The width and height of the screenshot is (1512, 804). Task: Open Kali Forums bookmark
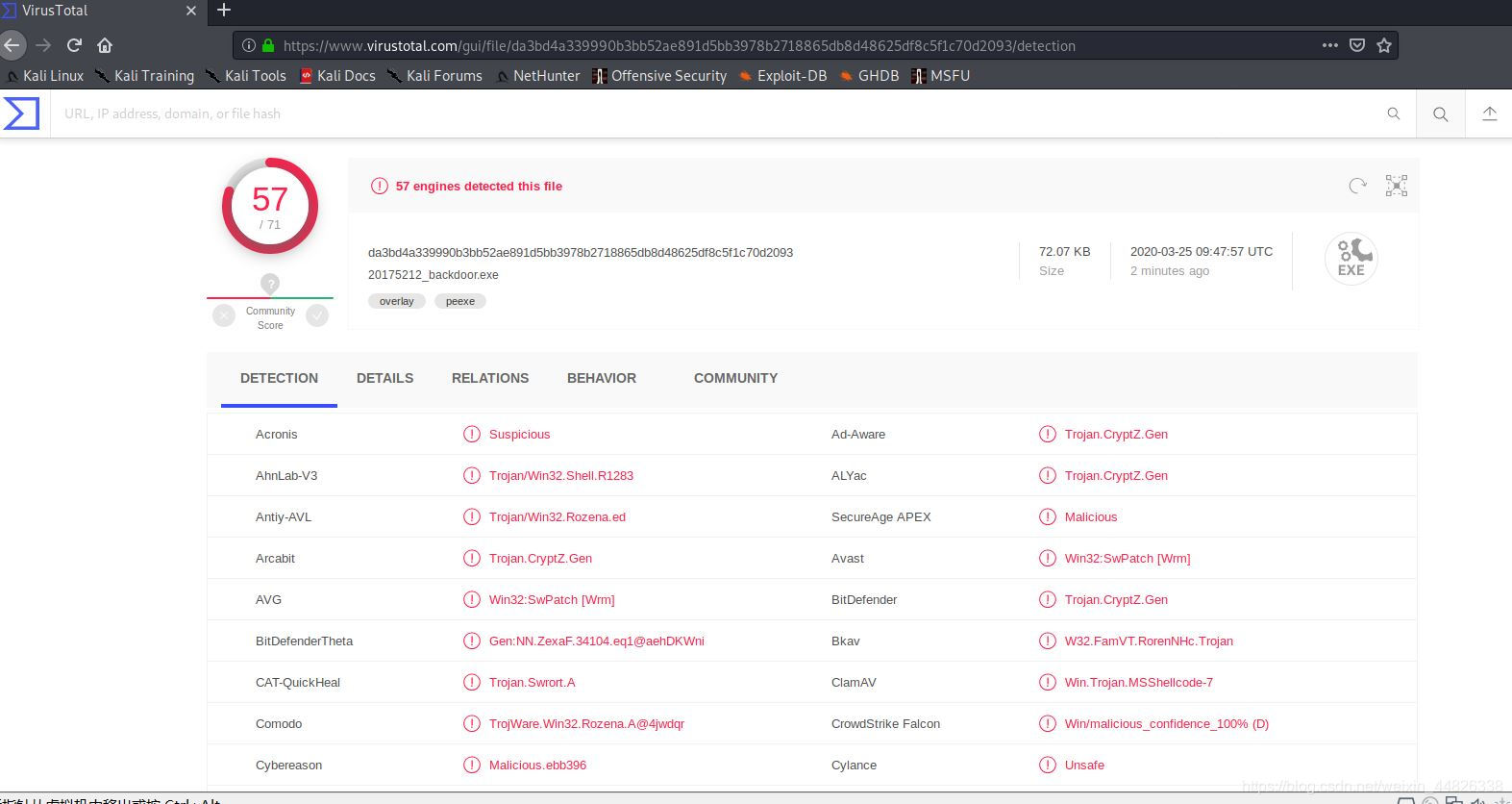pyautogui.click(x=434, y=76)
